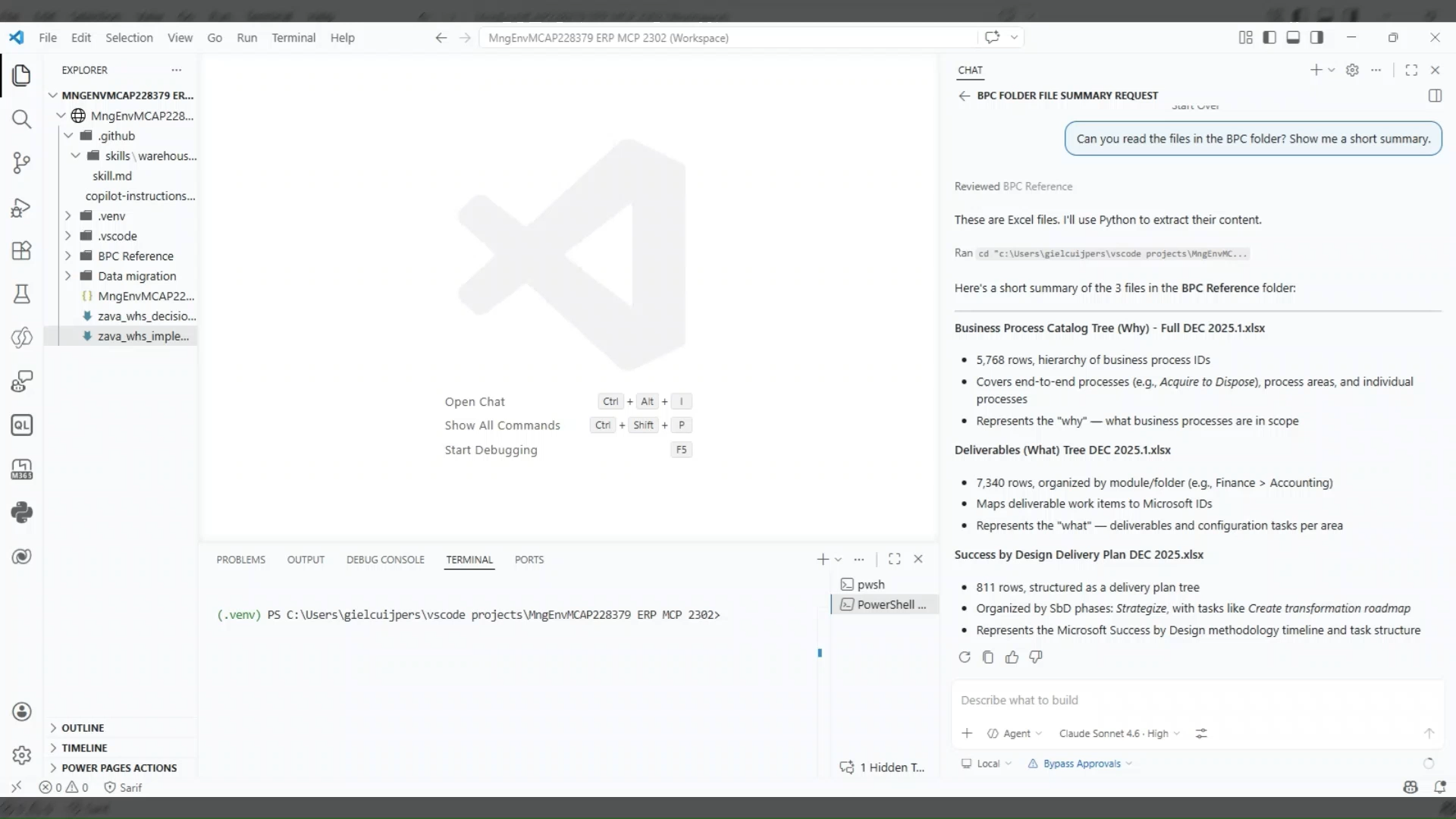This screenshot has height=819, width=1456.
Task: Switch to the DEBUG CONSOLE tab
Action: coord(385,560)
